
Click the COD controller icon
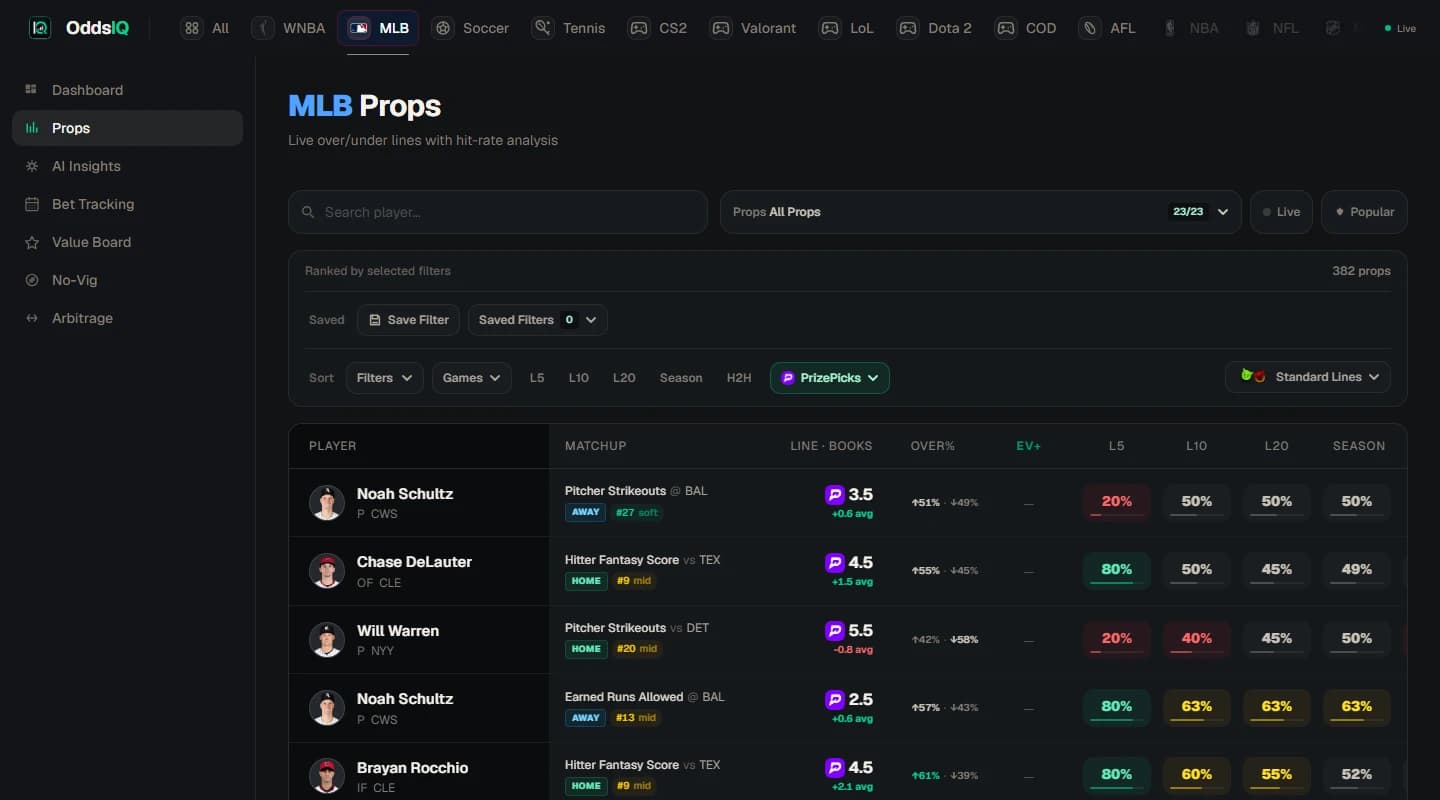[x=1005, y=28]
